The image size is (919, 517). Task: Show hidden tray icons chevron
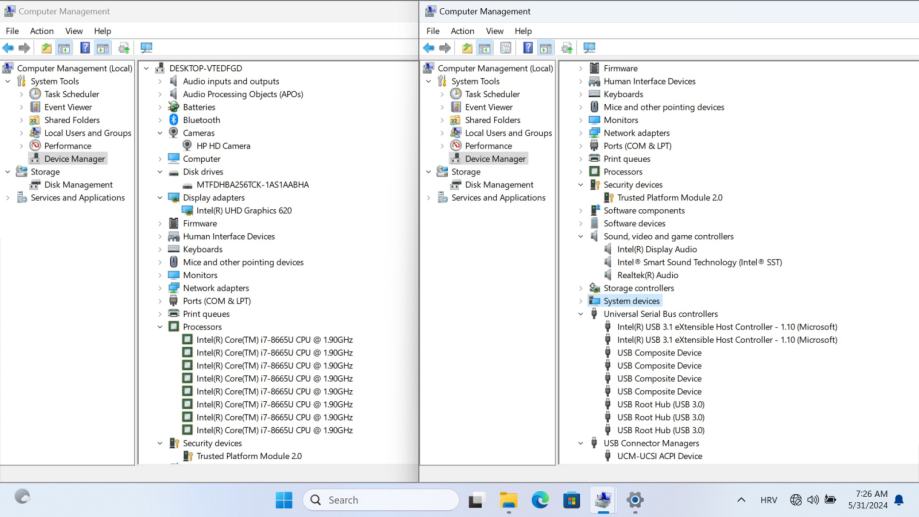point(741,500)
